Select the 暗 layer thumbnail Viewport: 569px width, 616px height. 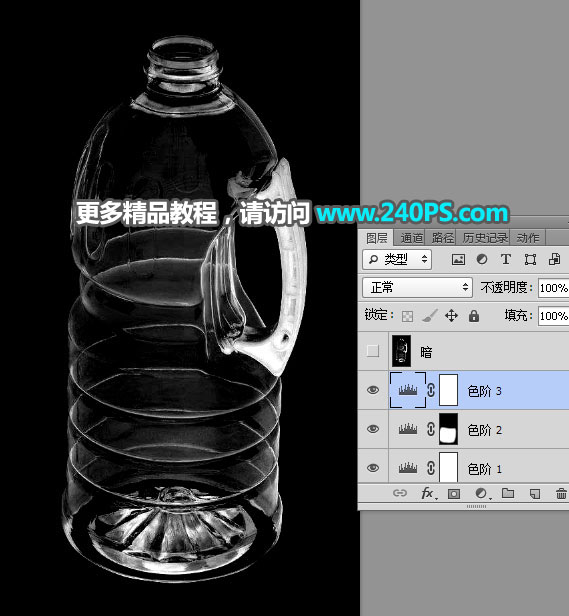[401, 351]
